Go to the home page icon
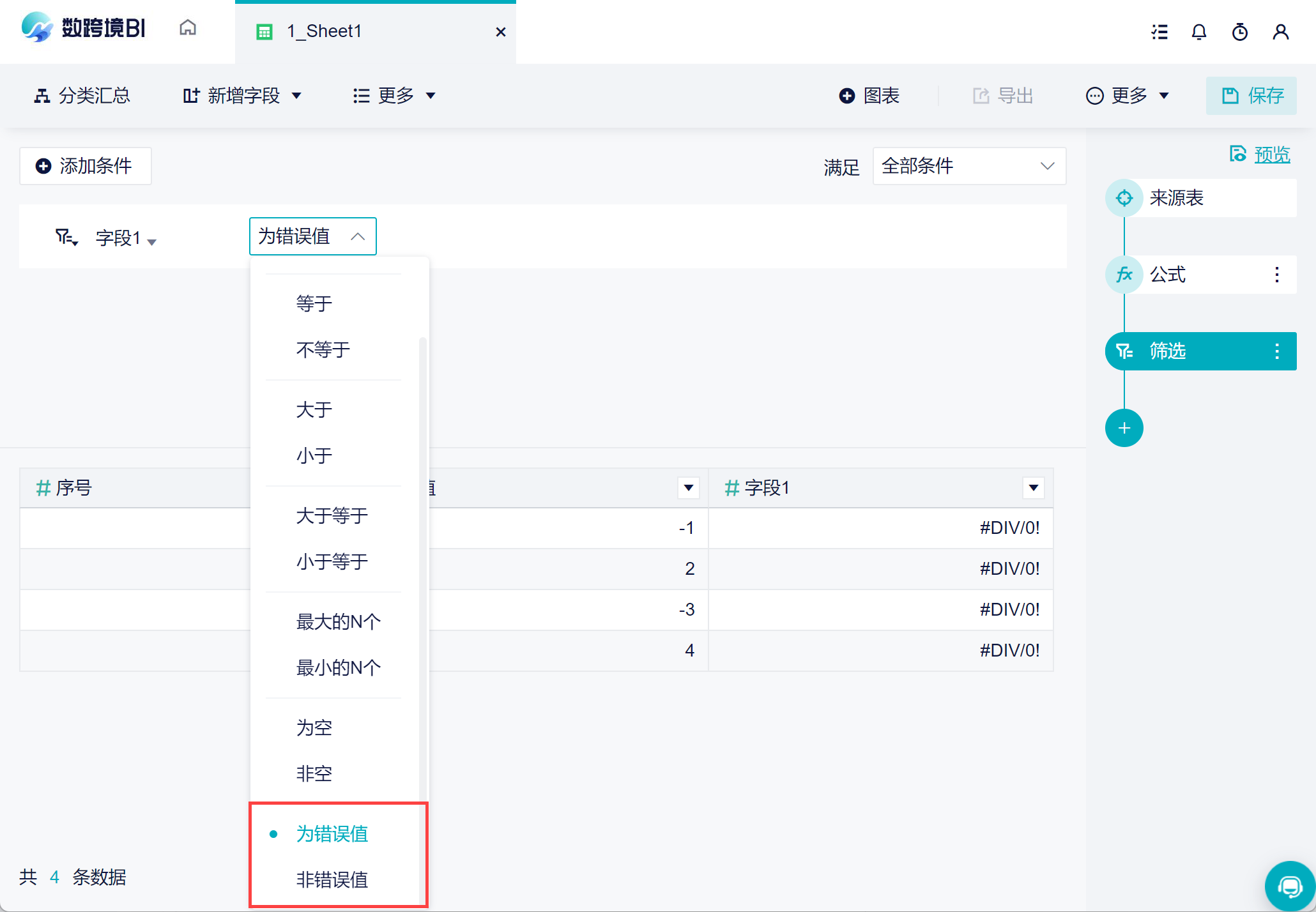The width and height of the screenshot is (1316, 912). (x=188, y=28)
